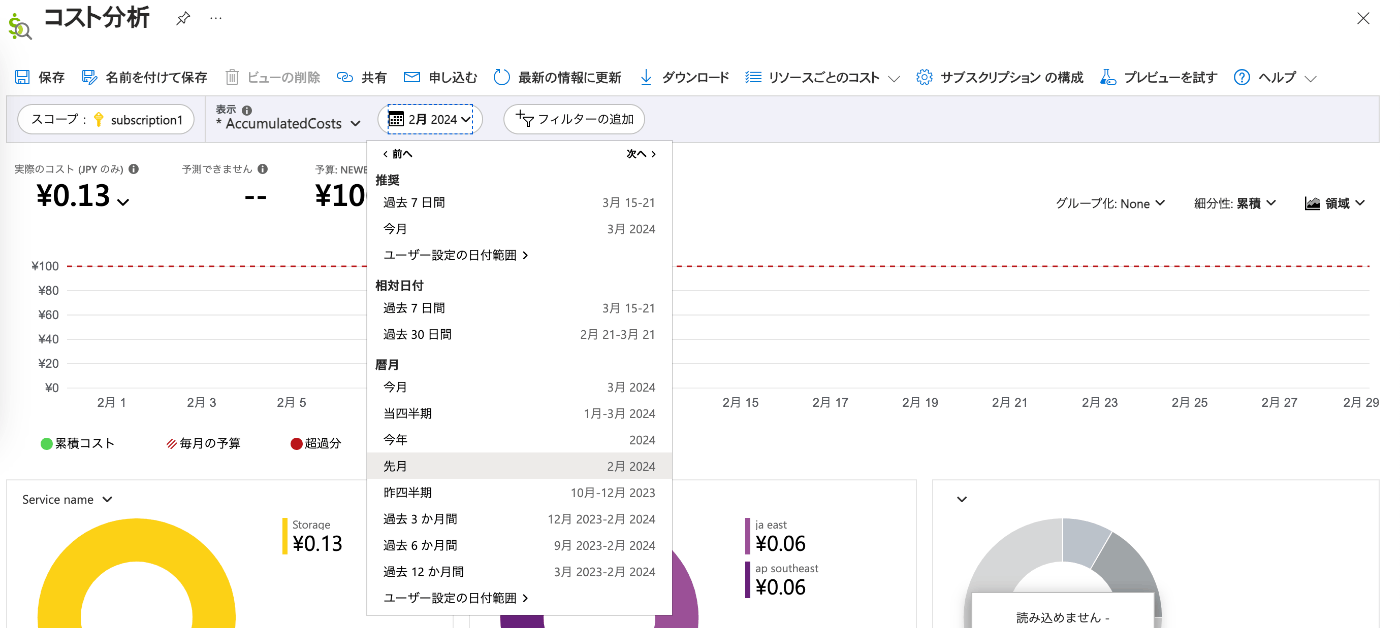
Task: Click 共有 link icon button
Action: [362, 77]
